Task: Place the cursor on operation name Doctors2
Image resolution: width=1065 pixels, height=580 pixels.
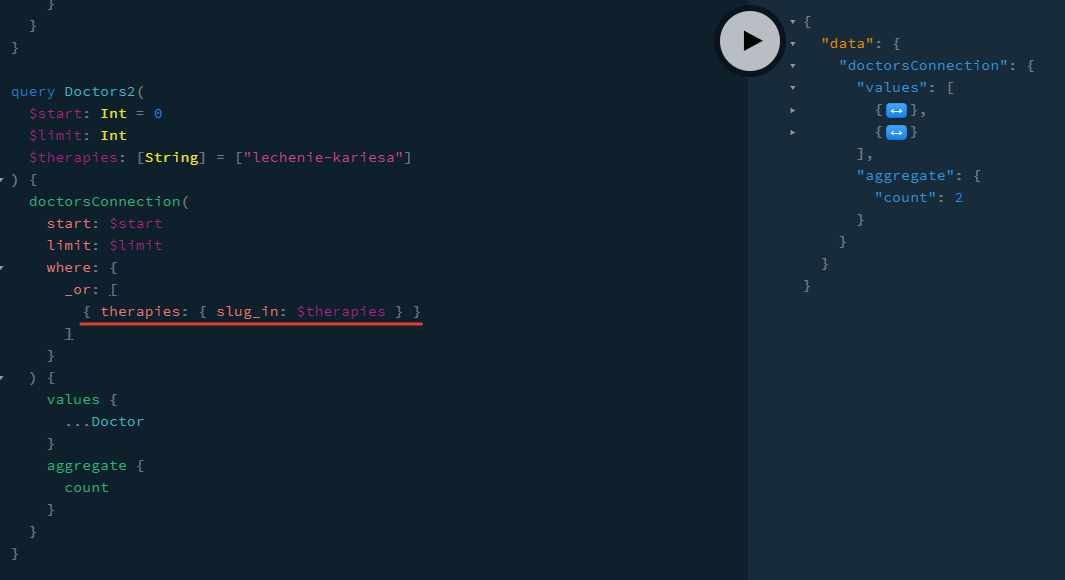Action: [x=100, y=92]
